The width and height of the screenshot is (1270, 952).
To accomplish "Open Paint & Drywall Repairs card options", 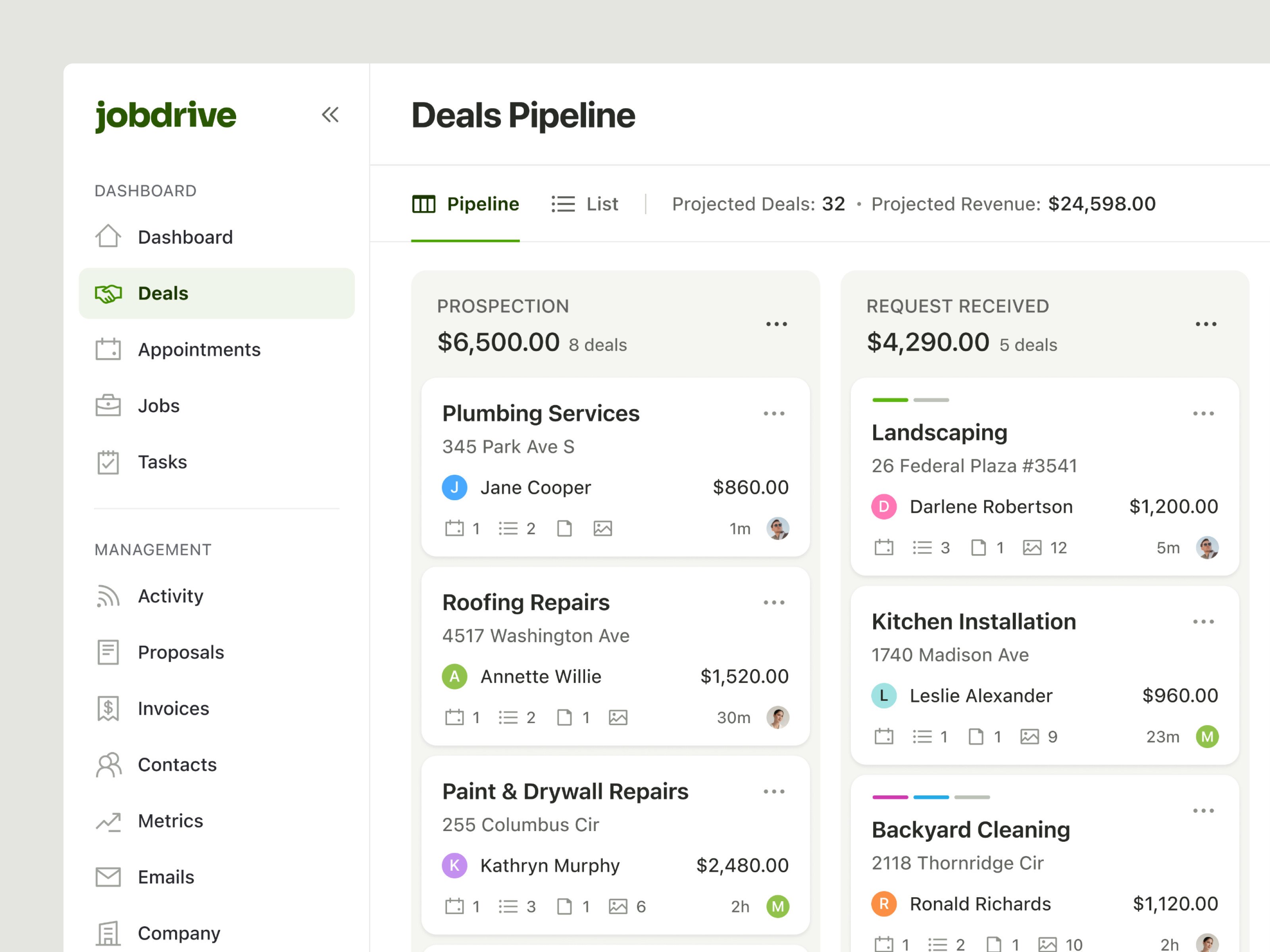I will tap(774, 792).
